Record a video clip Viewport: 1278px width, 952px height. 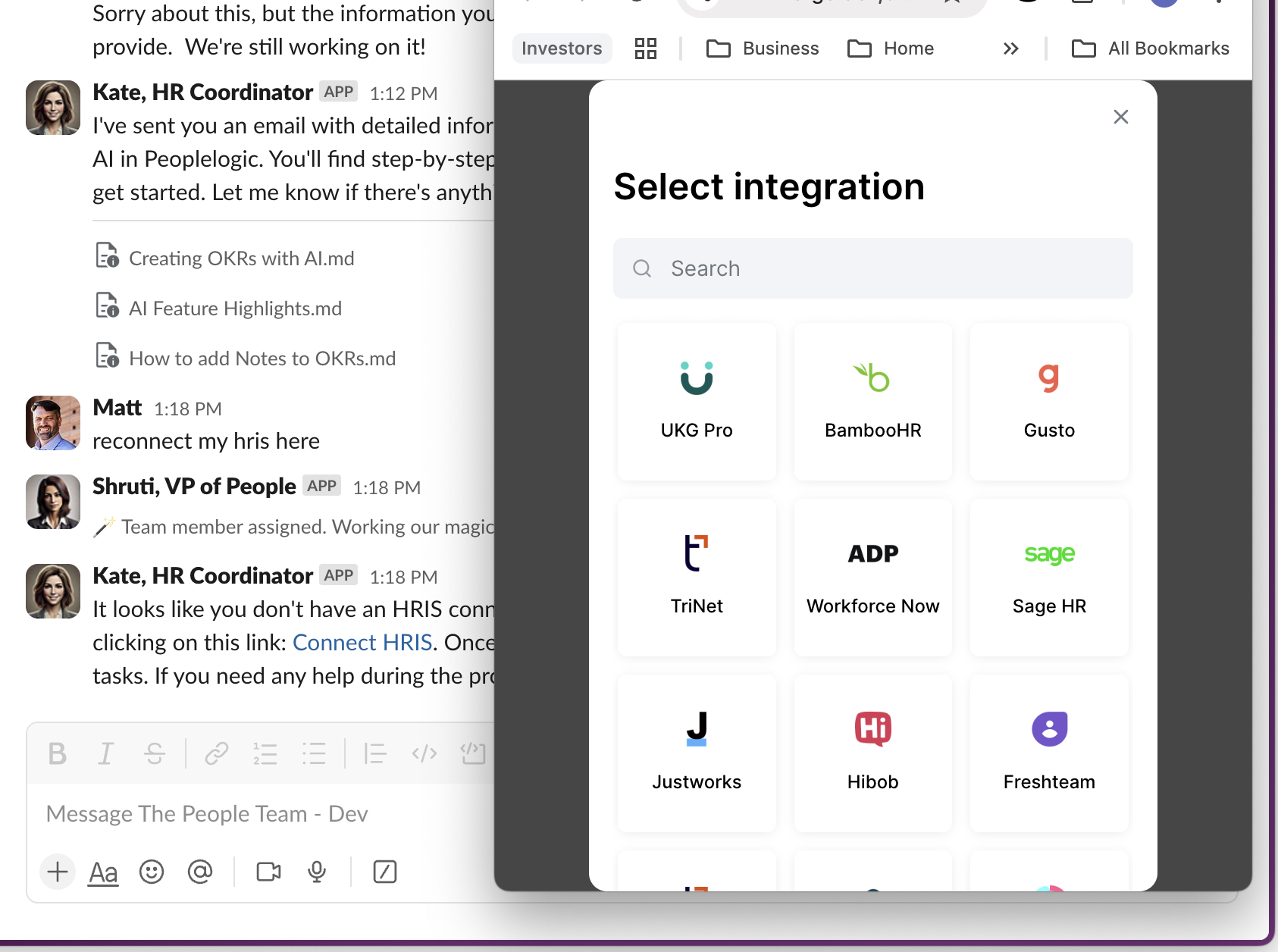[269, 872]
